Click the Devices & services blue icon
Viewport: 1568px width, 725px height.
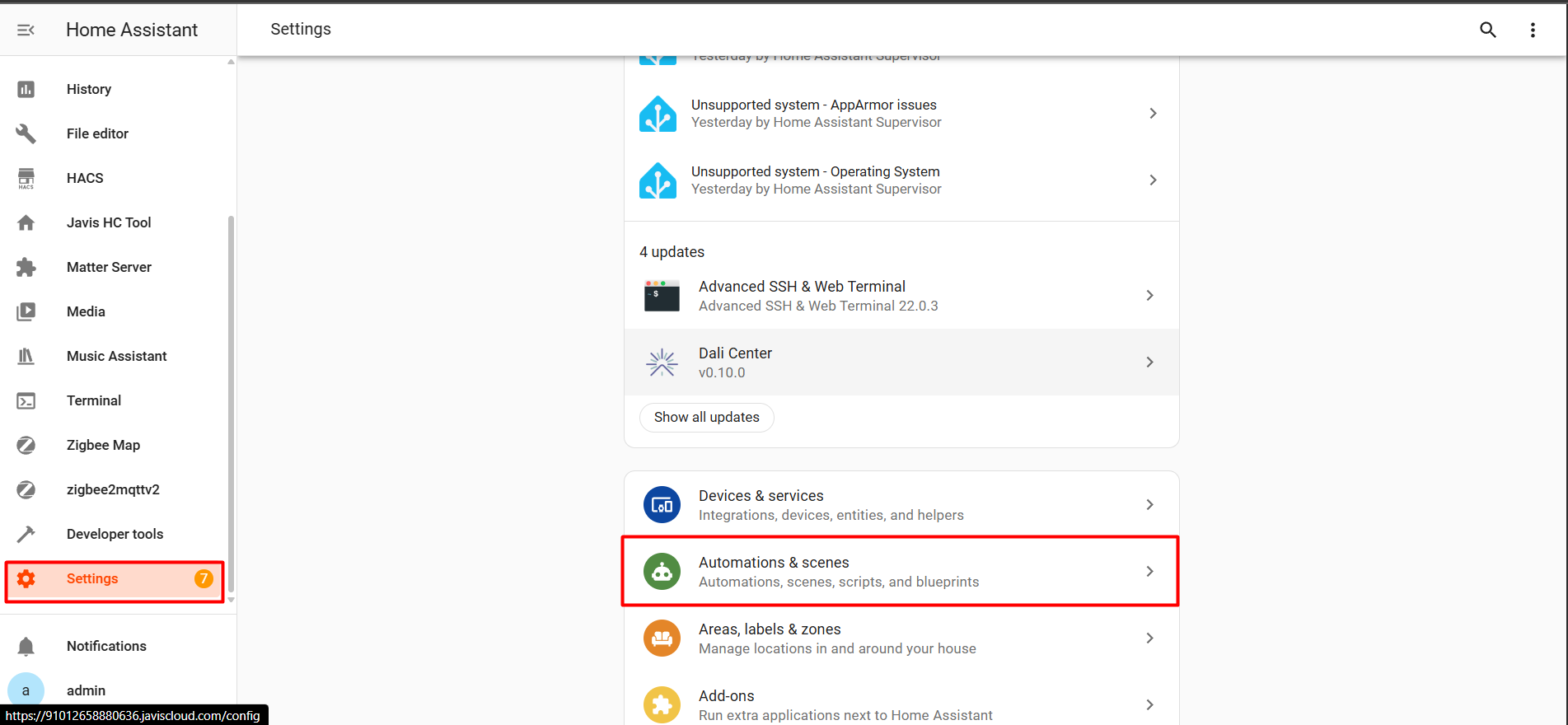pyautogui.click(x=662, y=505)
